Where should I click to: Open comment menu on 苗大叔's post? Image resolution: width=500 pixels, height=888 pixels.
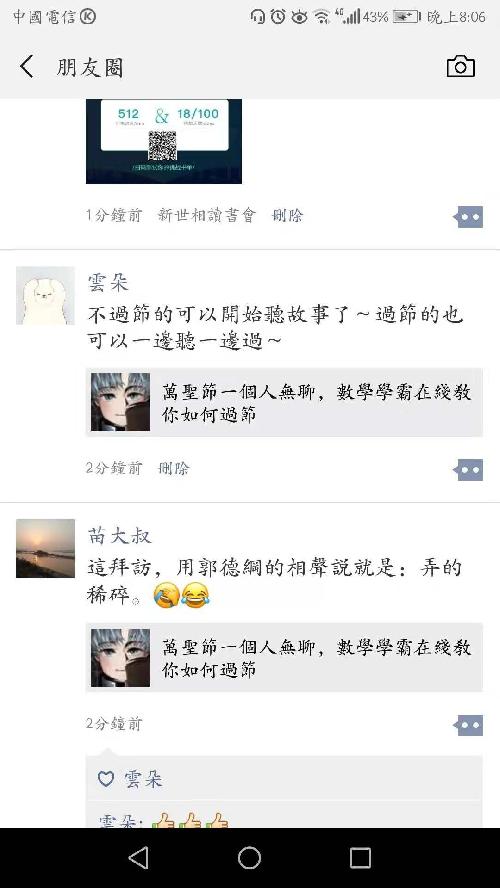[469, 725]
